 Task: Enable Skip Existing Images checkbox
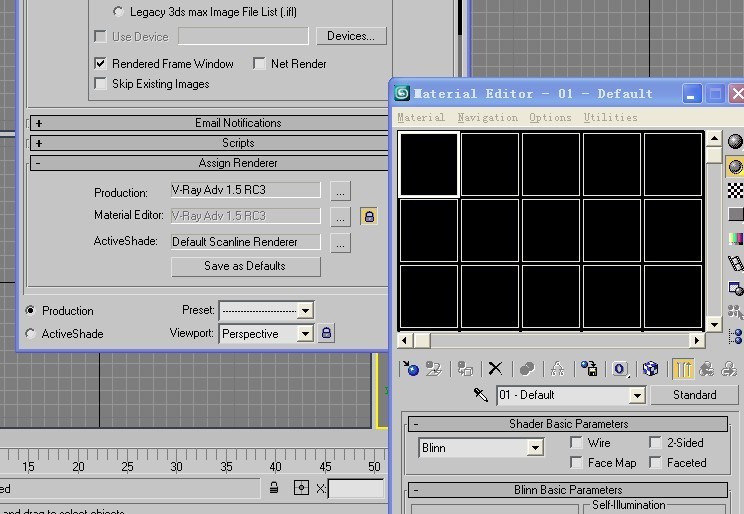click(x=100, y=84)
